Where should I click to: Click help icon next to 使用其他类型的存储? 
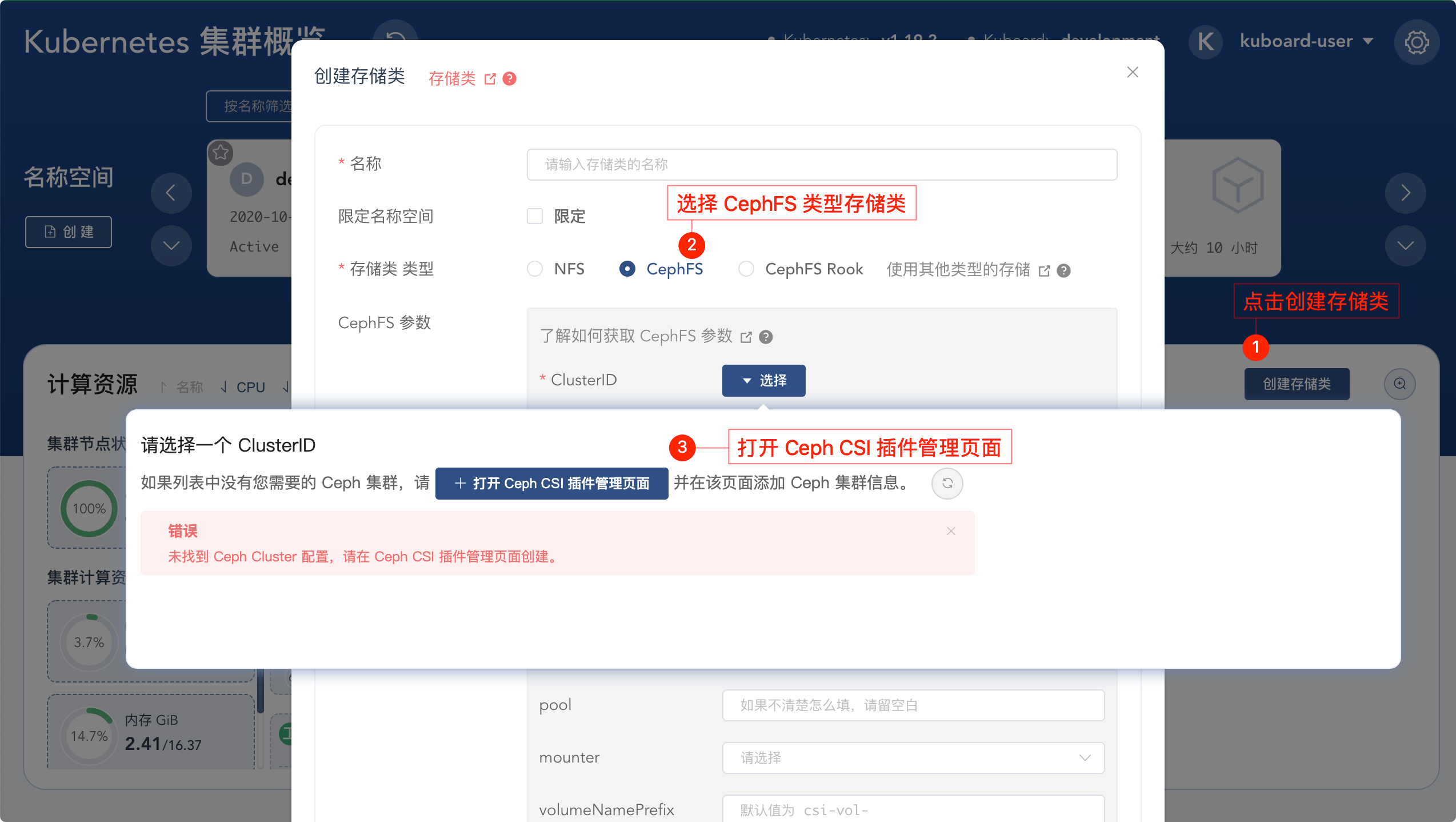[1063, 271]
